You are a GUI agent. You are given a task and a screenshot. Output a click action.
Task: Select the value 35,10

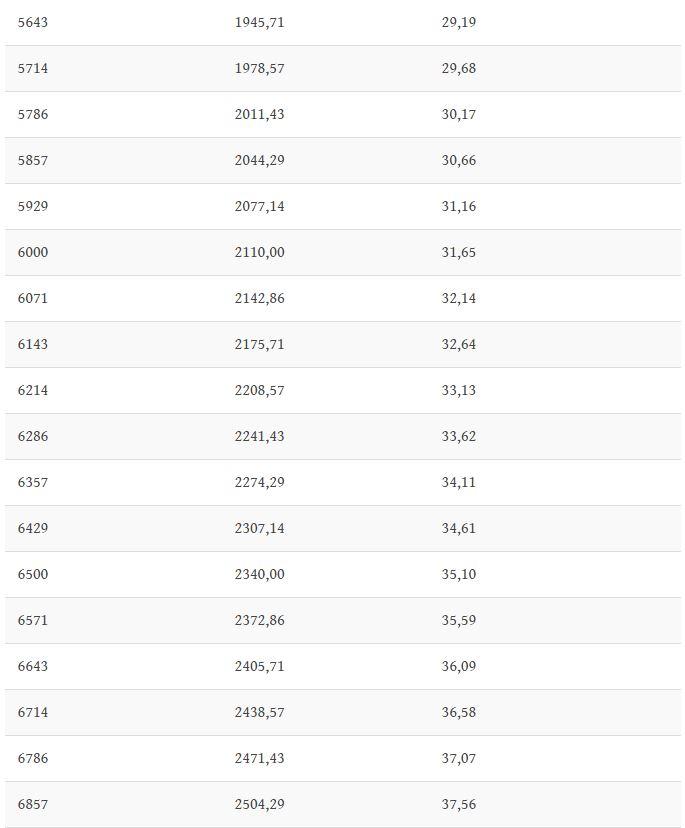[458, 574]
